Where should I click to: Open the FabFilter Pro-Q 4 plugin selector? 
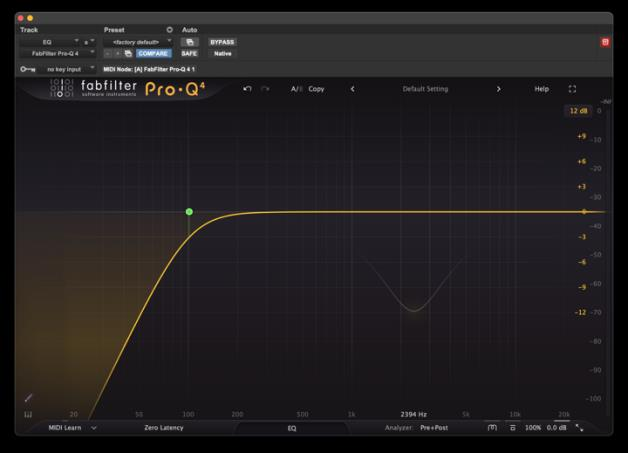coord(58,53)
